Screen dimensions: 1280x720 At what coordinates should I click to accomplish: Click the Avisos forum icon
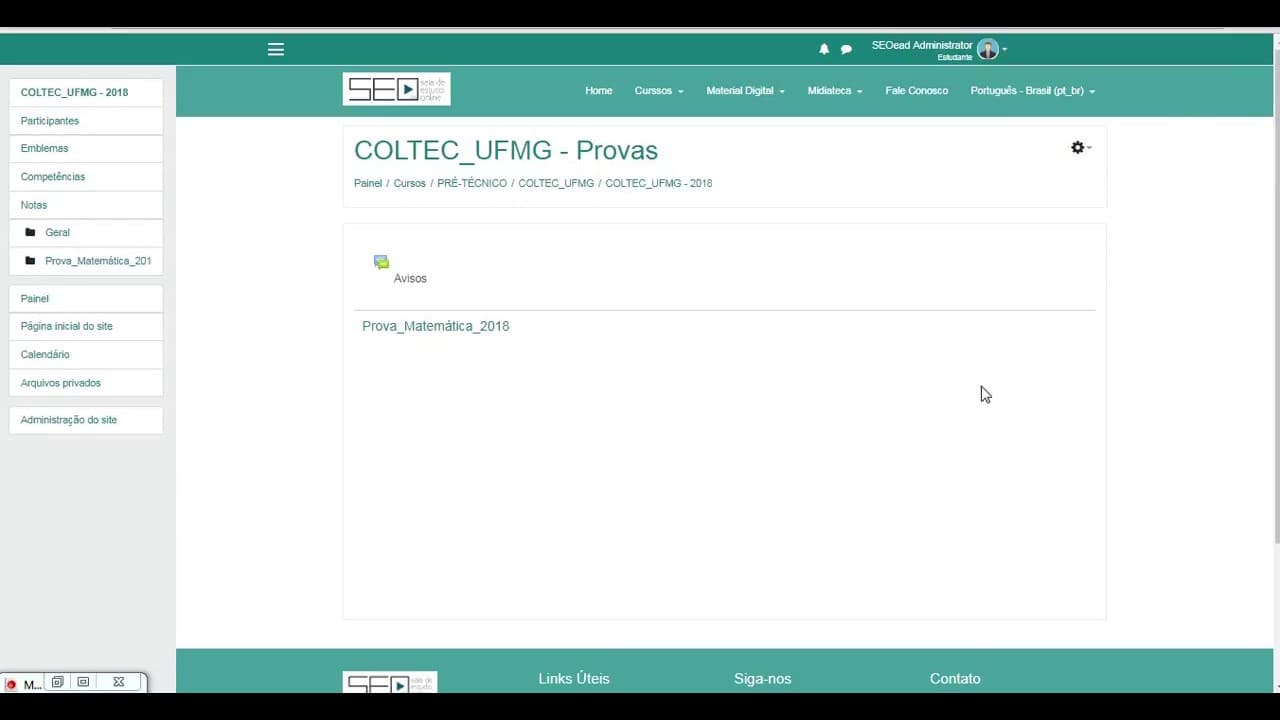[x=381, y=262]
